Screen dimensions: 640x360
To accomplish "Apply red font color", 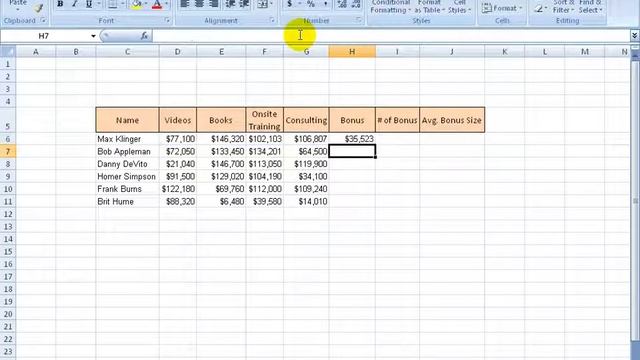I will pyautogui.click(x=157, y=4).
